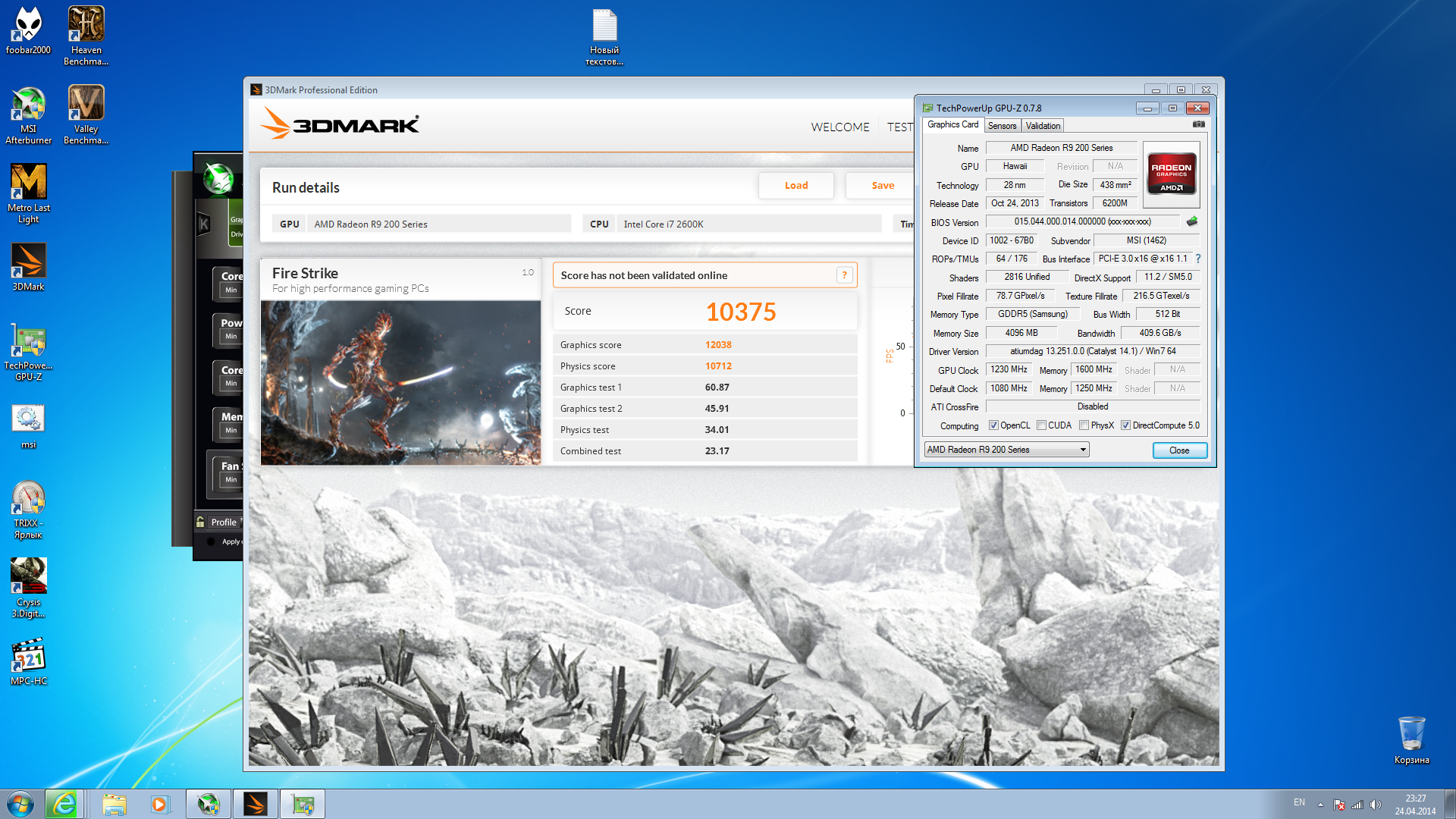This screenshot has height=819, width=1456.
Task: Click the score validation help icon
Action: pyautogui.click(x=844, y=275)
